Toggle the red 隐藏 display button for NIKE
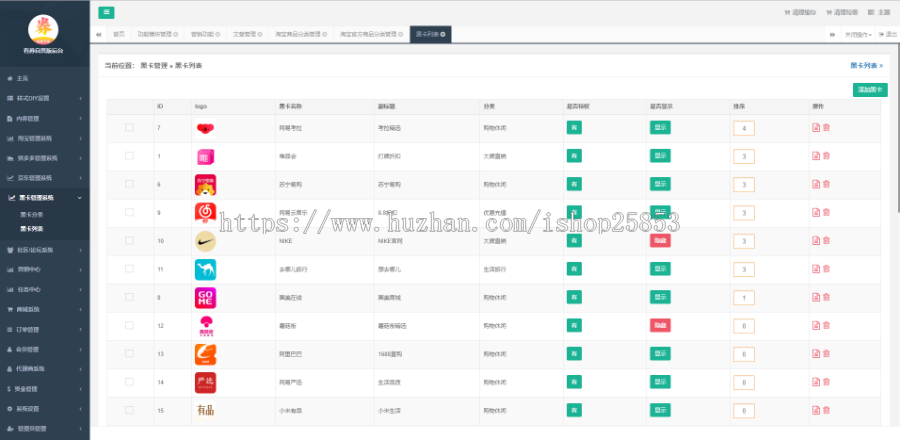The image size is (900, 440). (x=660, y=241)
